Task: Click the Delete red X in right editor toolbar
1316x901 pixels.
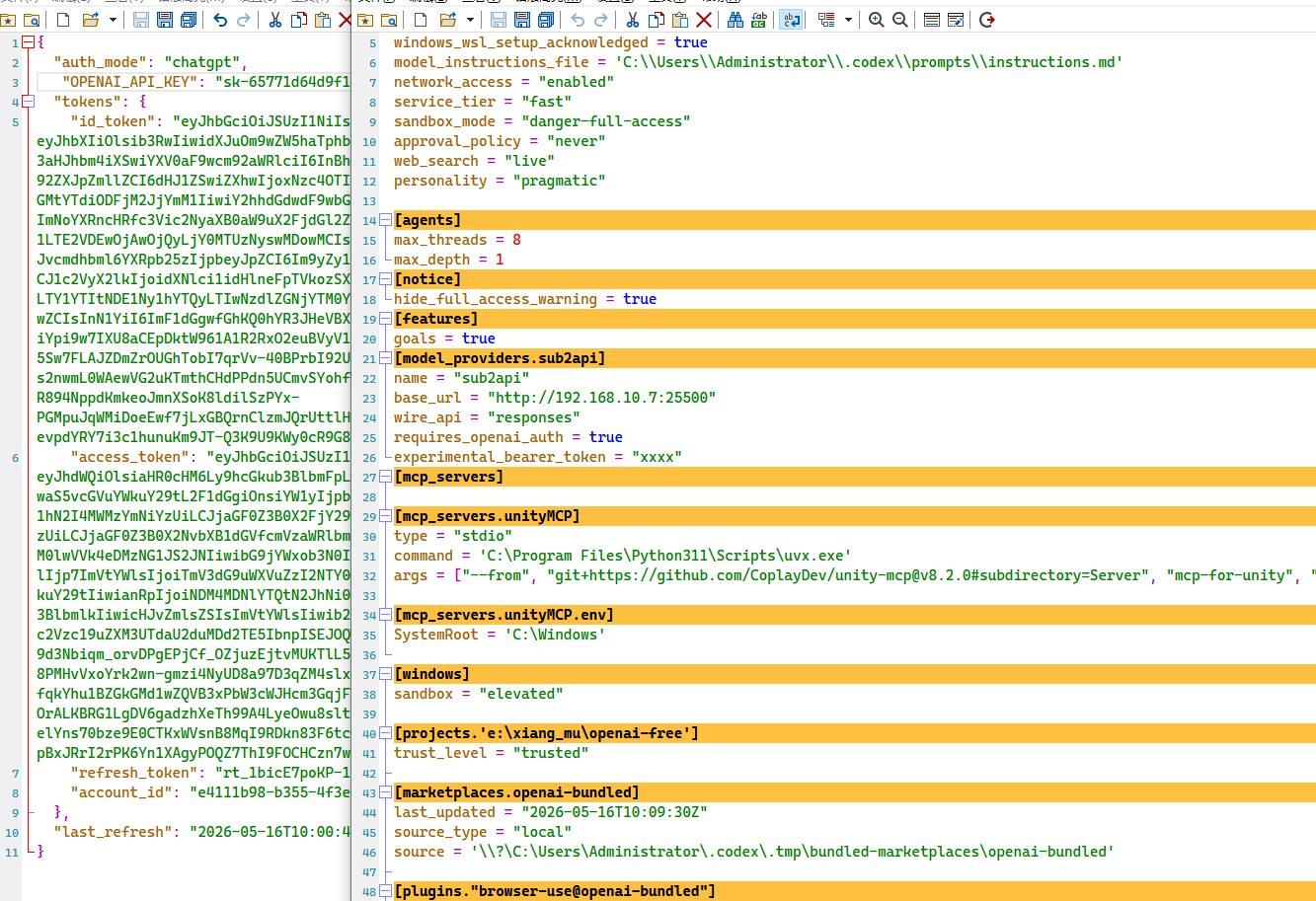Action: click(x=704, y=20)
